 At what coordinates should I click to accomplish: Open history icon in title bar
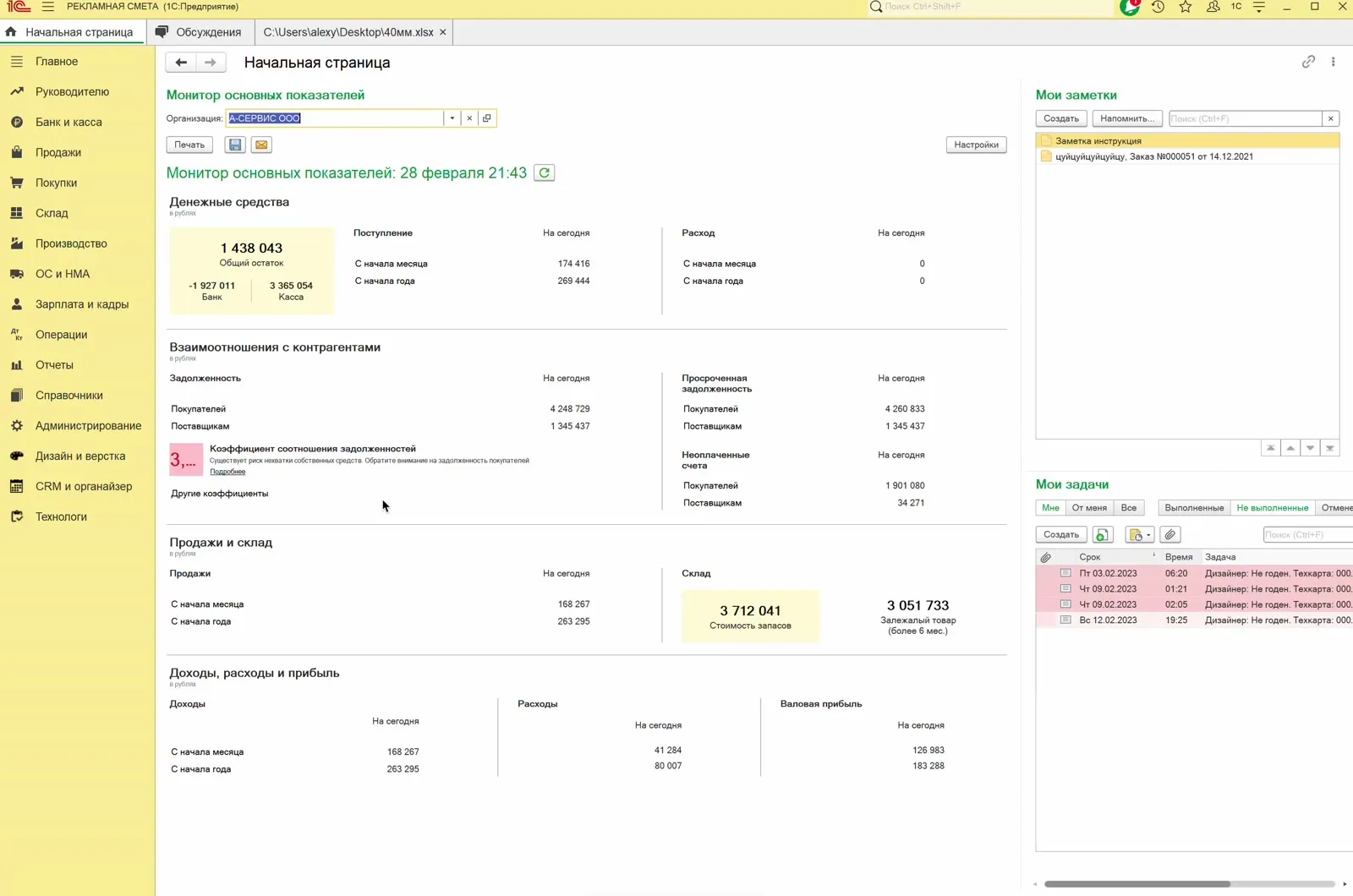pos(1158,7)
